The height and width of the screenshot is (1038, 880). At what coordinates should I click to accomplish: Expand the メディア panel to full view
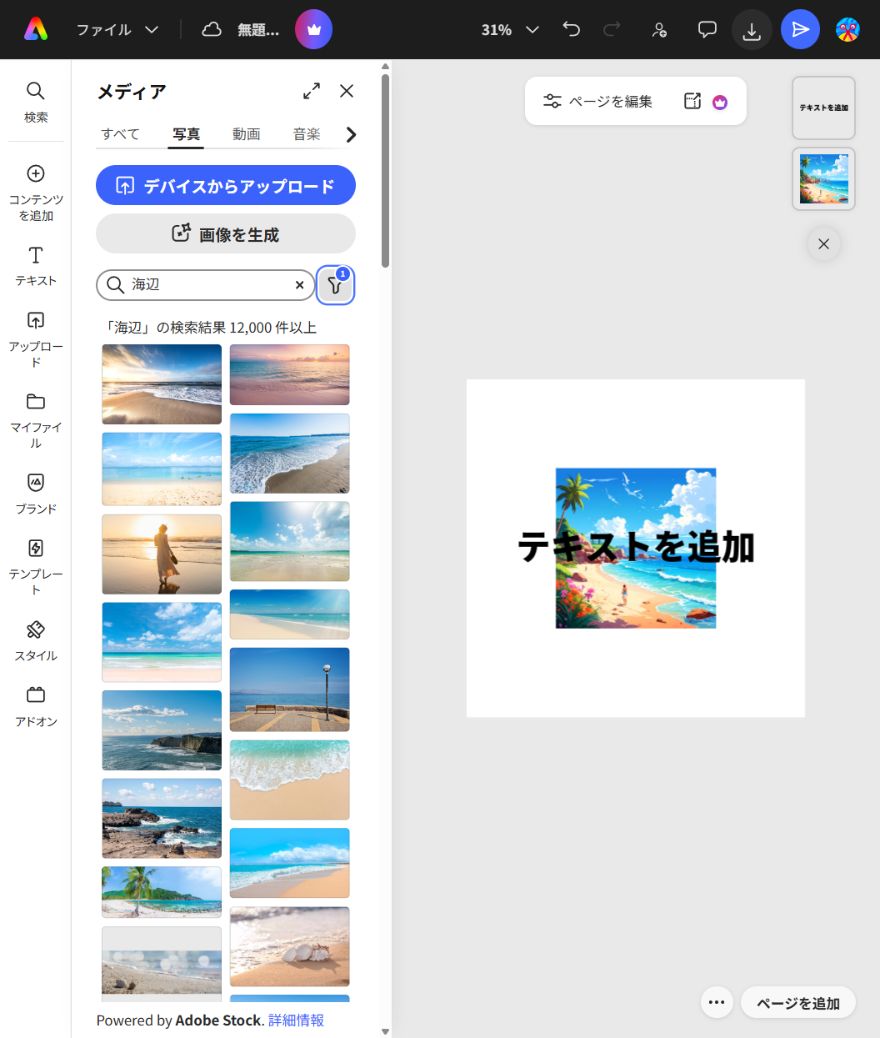coord(311,91)
